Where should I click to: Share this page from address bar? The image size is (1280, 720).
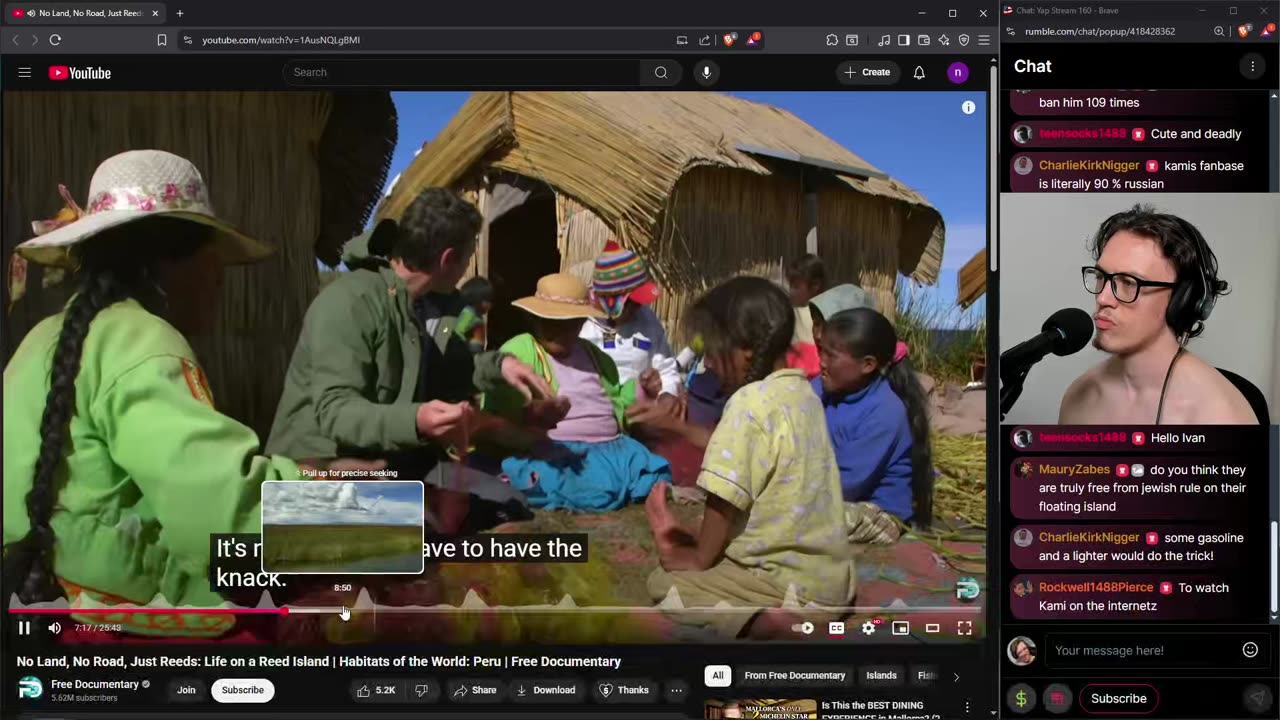coord(705,40)
